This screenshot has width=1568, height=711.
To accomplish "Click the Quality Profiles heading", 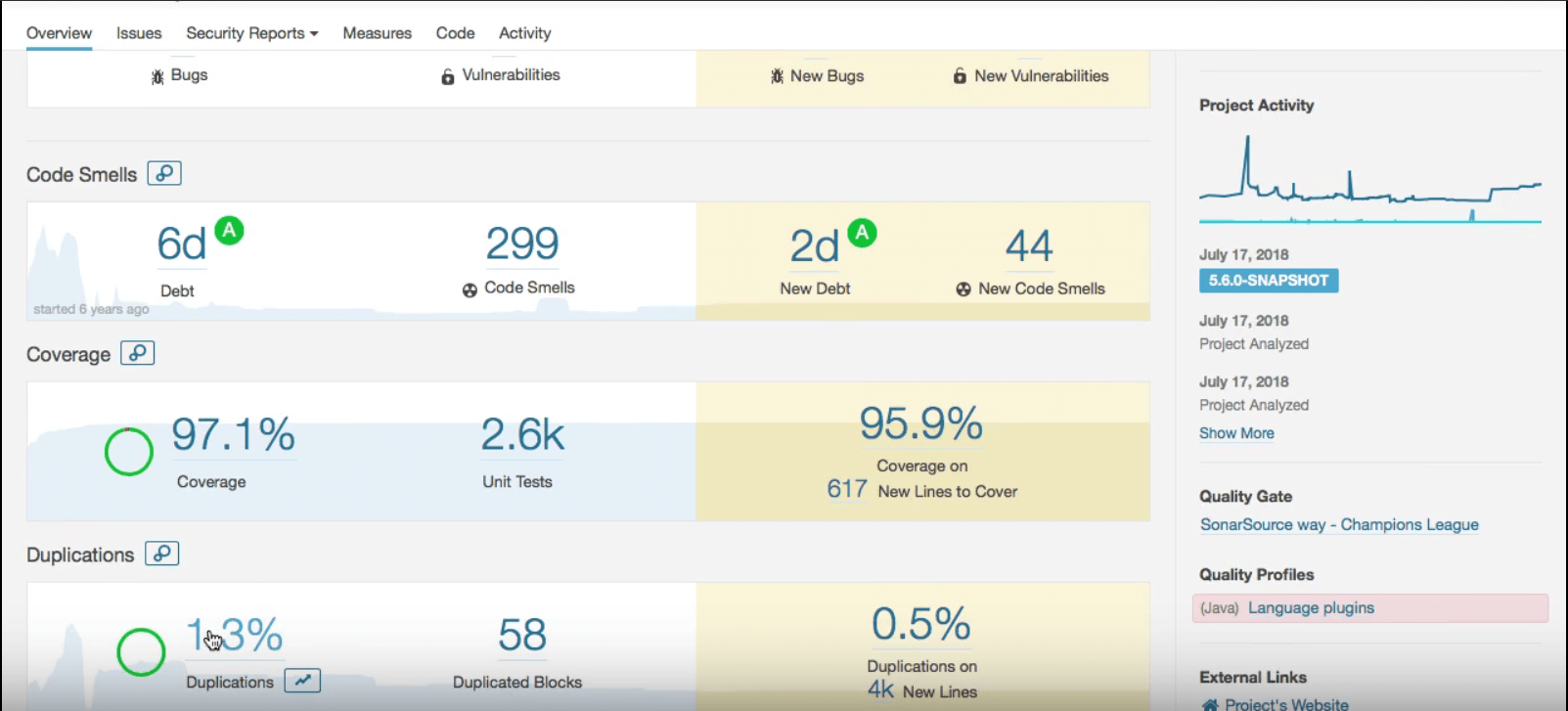I will 1256,575.
